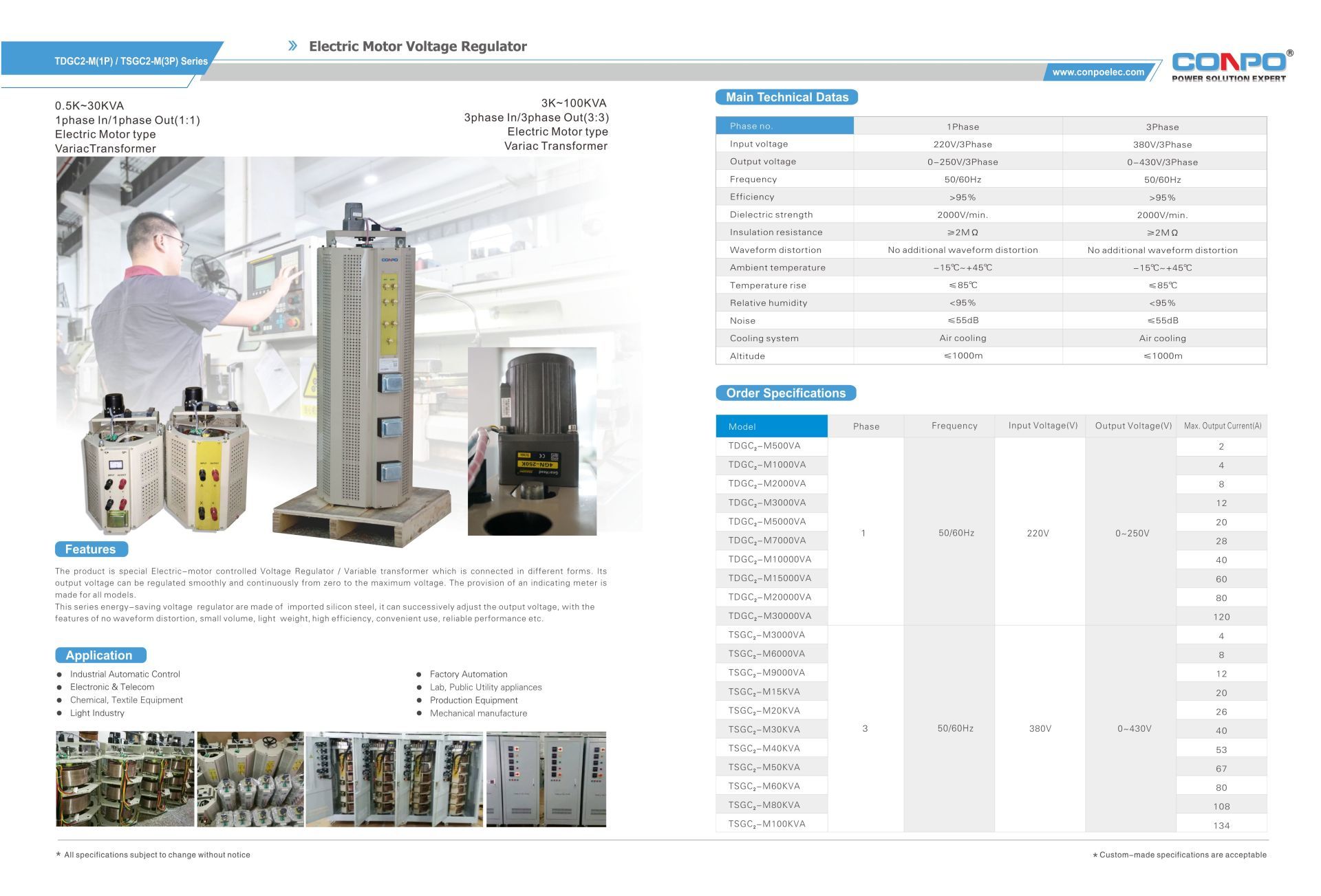Image resolution: width=1321 pixels, height=896 pixels.
Task: Click the Noise row label
Action: pyautogui.click(x=742, y=320)
